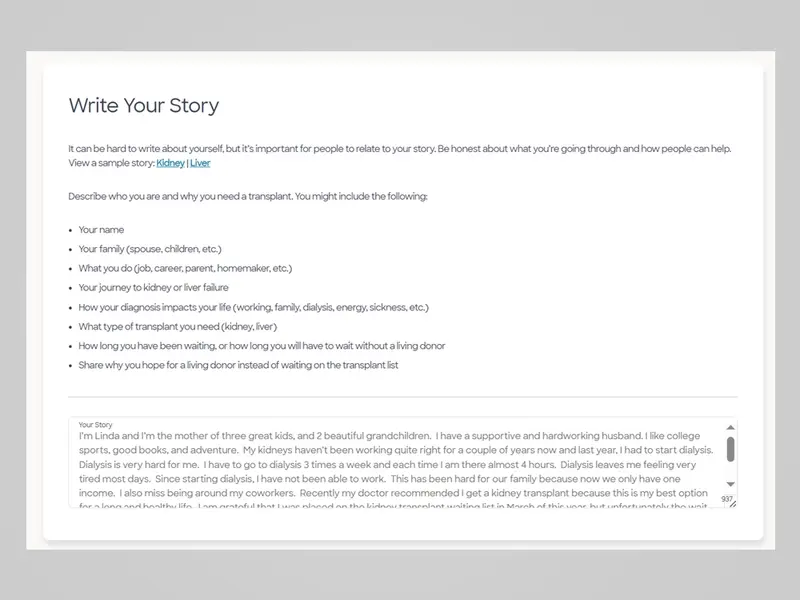Click the scroll down arrow in story box
The image size is (800, 600).
coord(730,484)
